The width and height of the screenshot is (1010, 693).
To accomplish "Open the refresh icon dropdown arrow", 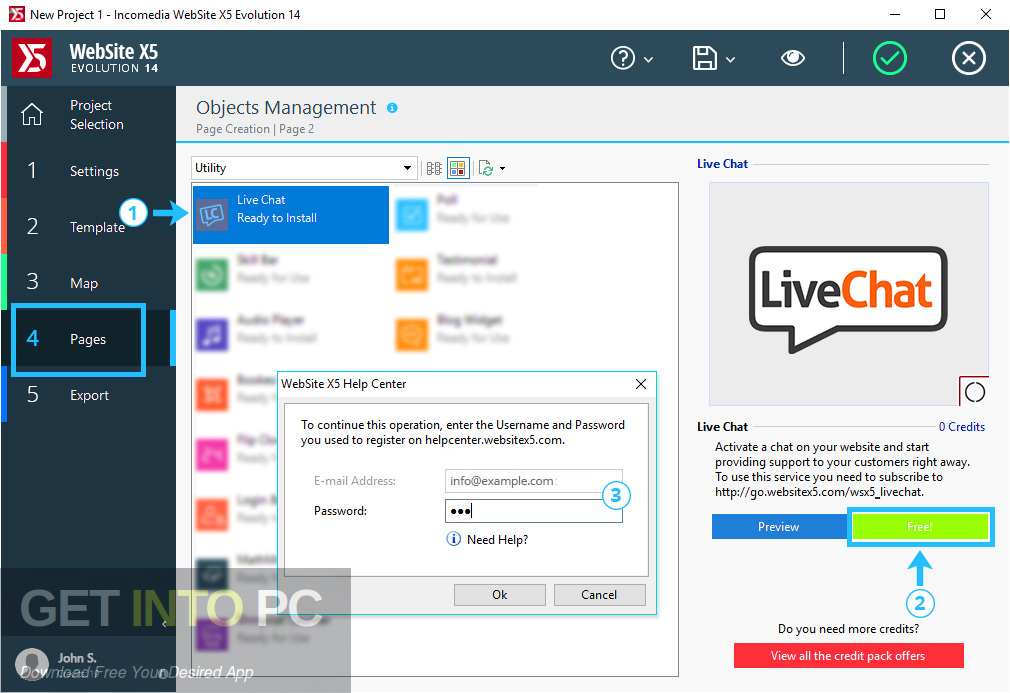I will coord(502,169).
